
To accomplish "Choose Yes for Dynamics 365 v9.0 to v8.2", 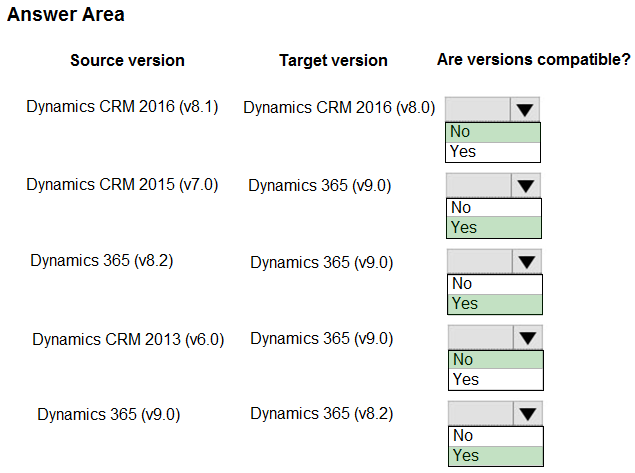I will pos(496,456).
